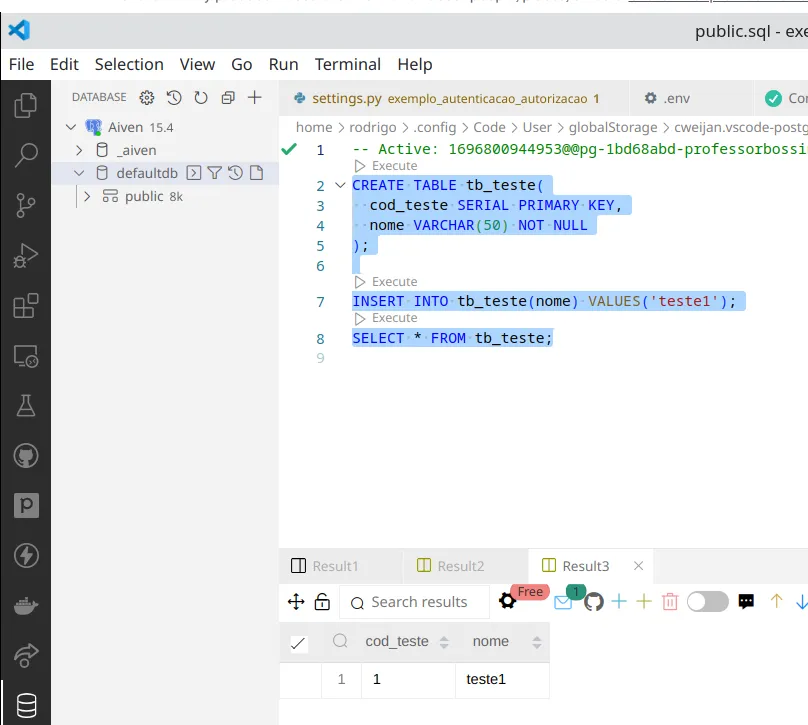This screenshot has width=808, height=725.
Task: Expand the _aiven database node
Action: tap(79, 150)
